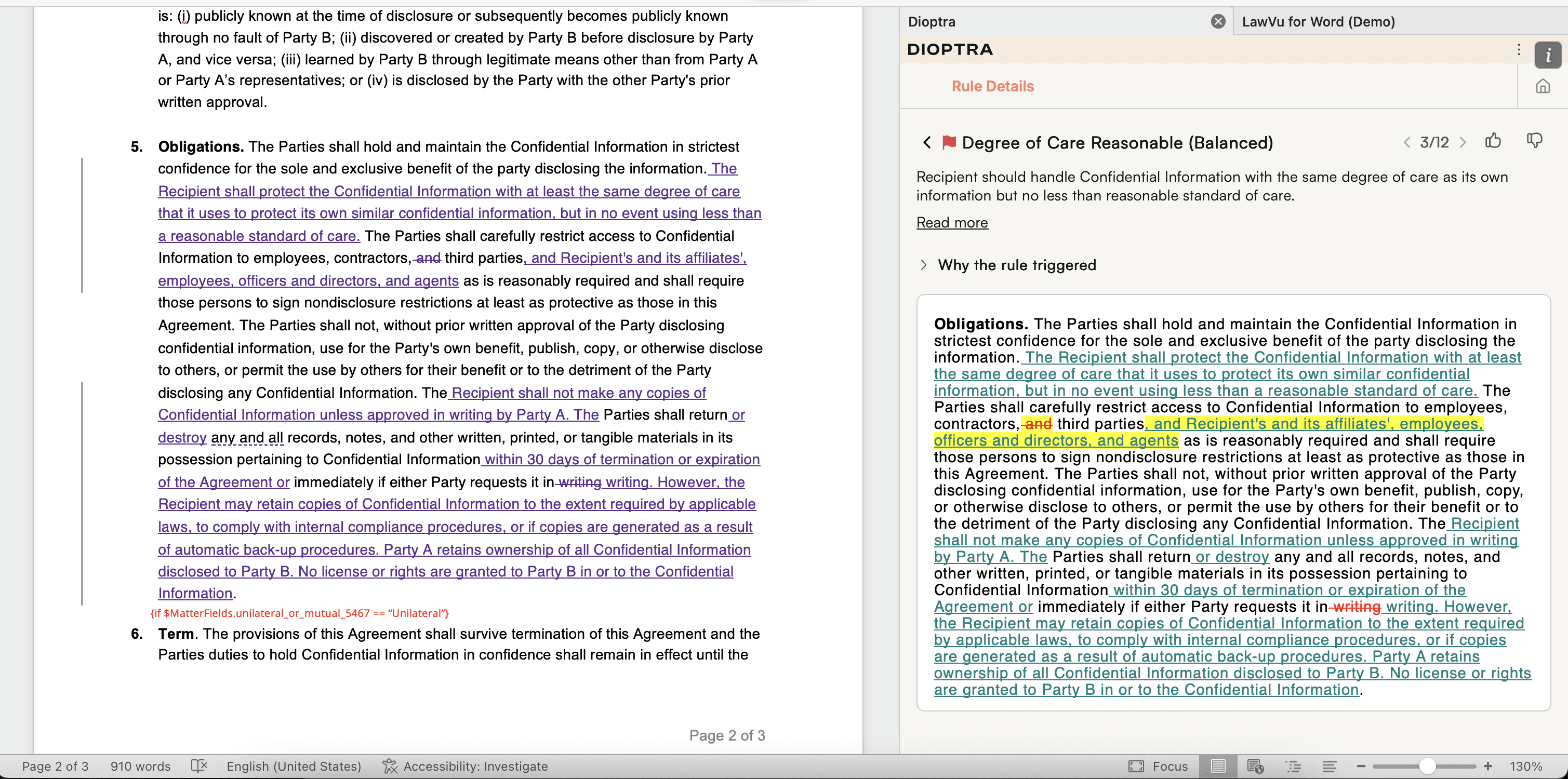Open the Dioptra home icon

coord(1543,86)
